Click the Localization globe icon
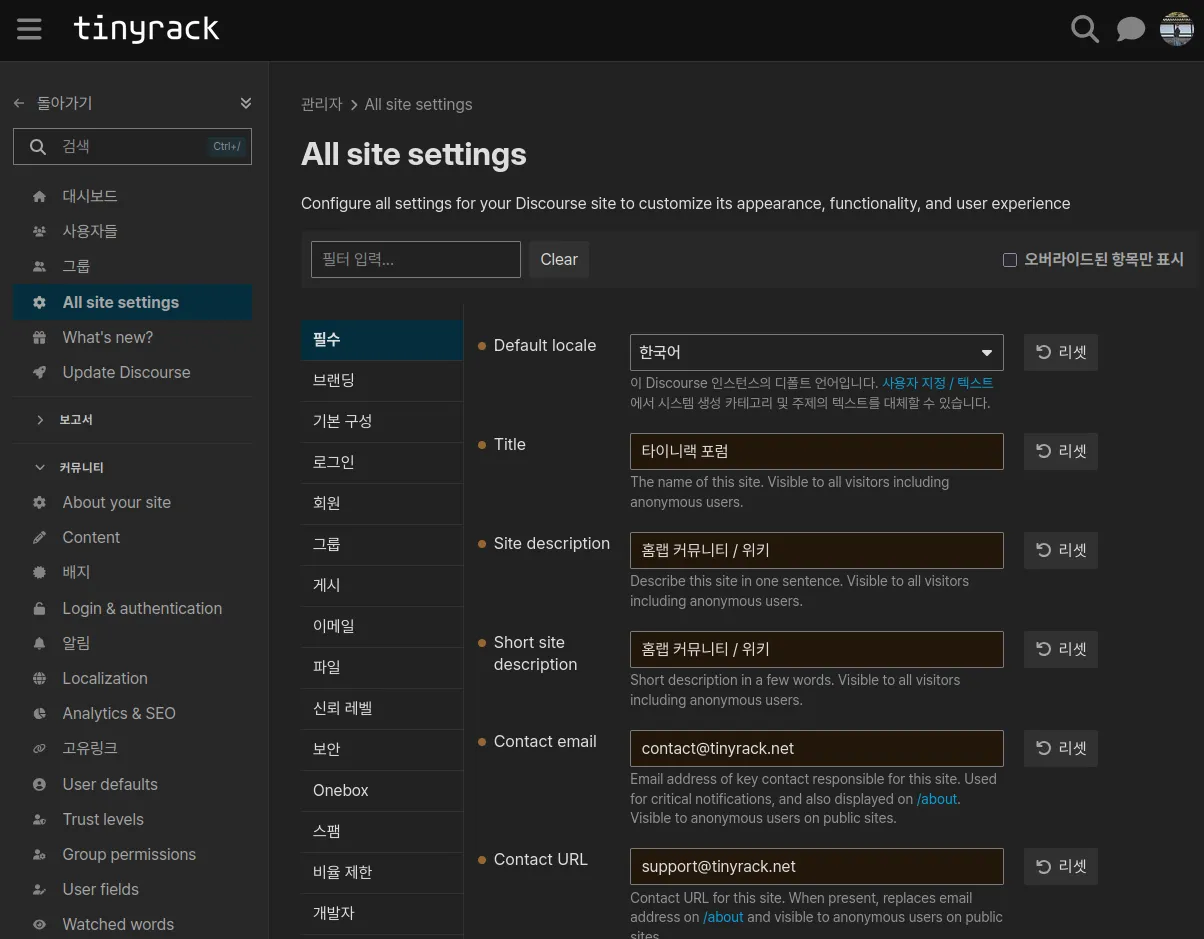 point(39,678)
